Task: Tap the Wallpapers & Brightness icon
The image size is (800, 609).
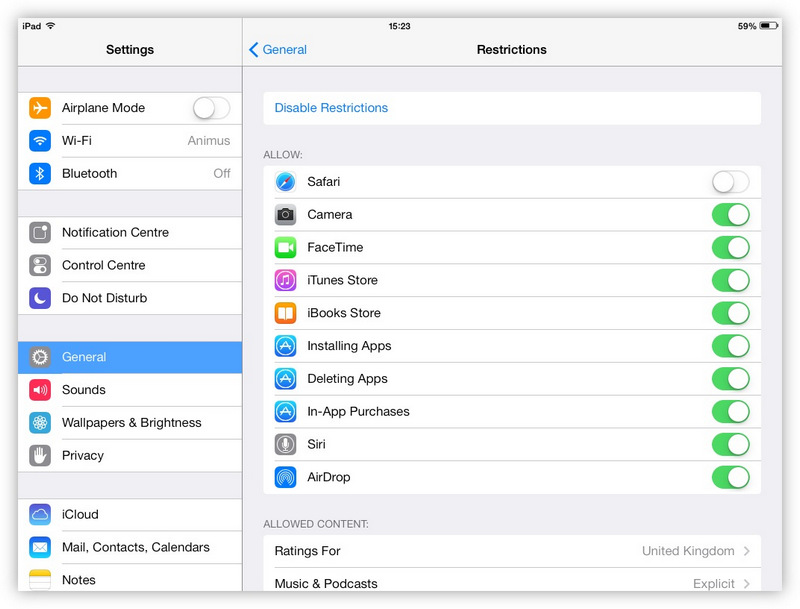Action: 40,423
